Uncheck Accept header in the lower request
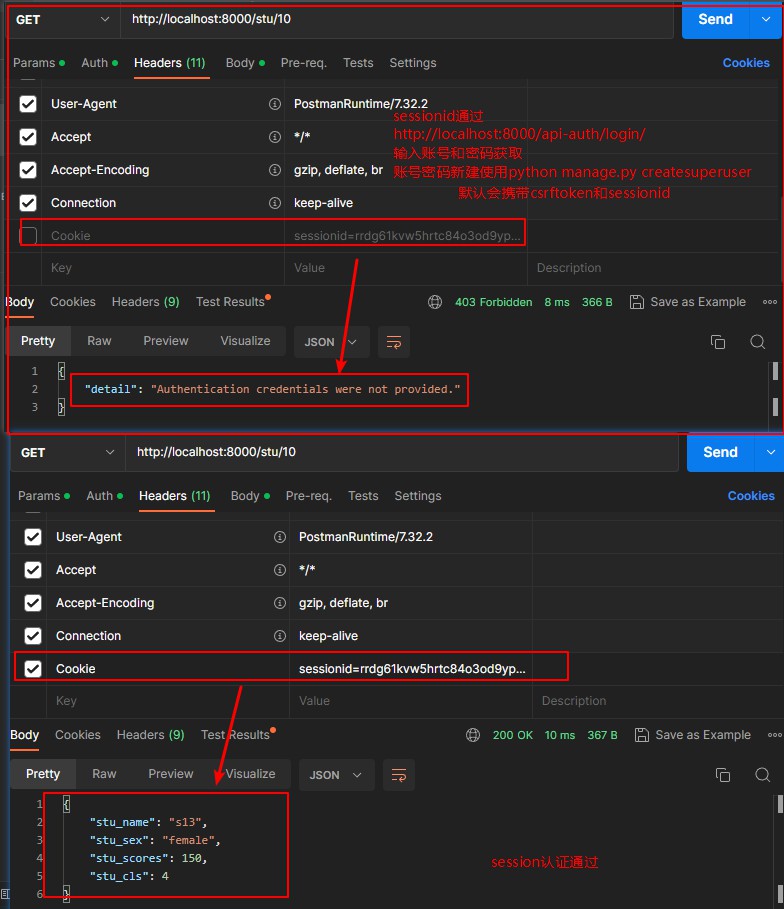Image resolution: width=784 pixels, height=909 pixels. pyautogui.click(x=33, y=570)
